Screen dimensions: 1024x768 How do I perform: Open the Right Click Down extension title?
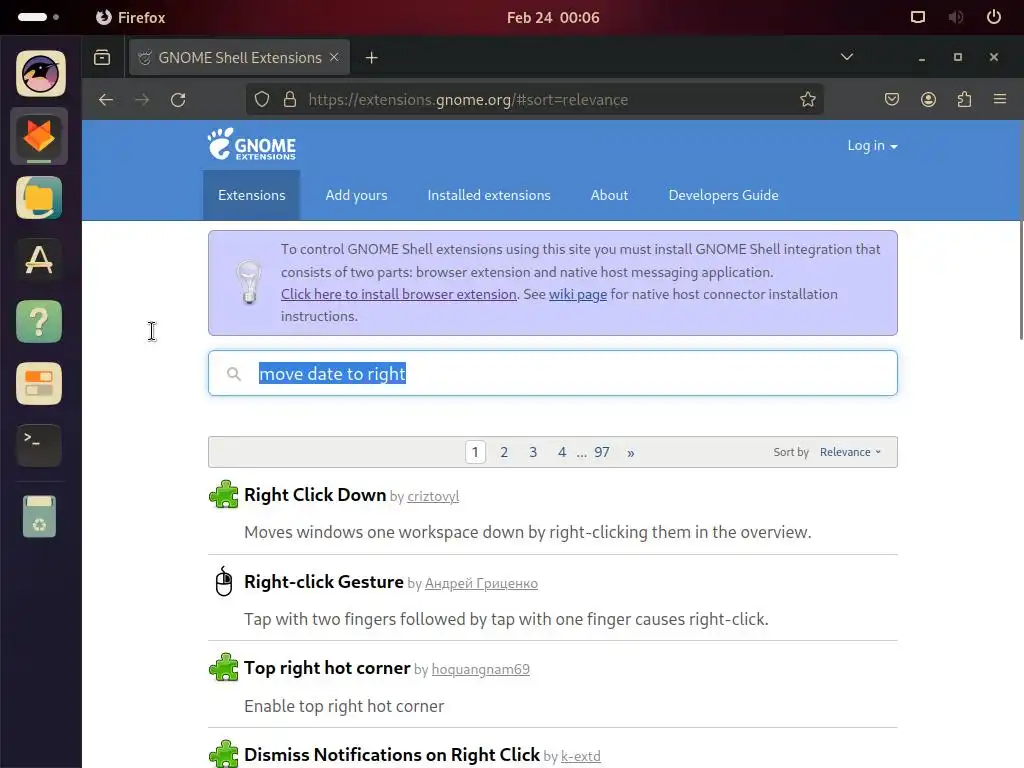click(x=315, y=495)
